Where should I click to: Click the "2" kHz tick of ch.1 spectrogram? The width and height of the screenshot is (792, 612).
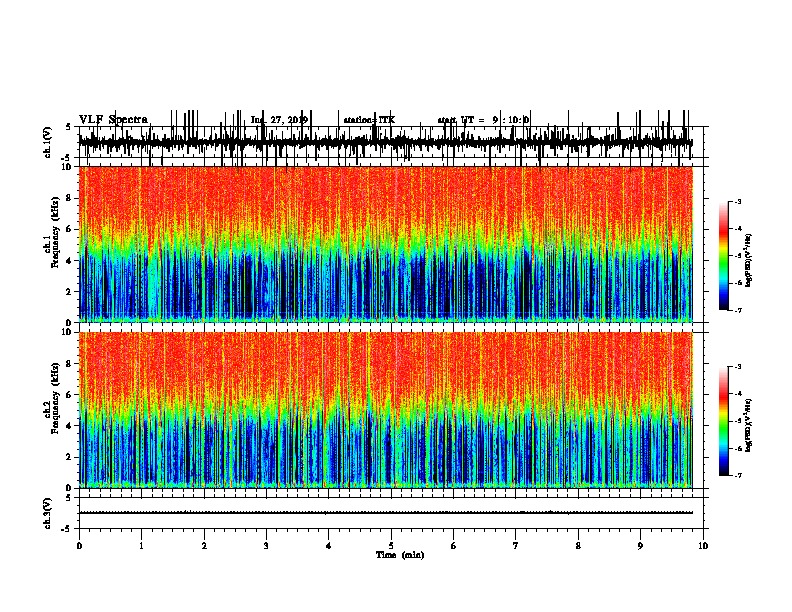pos(70,292)
